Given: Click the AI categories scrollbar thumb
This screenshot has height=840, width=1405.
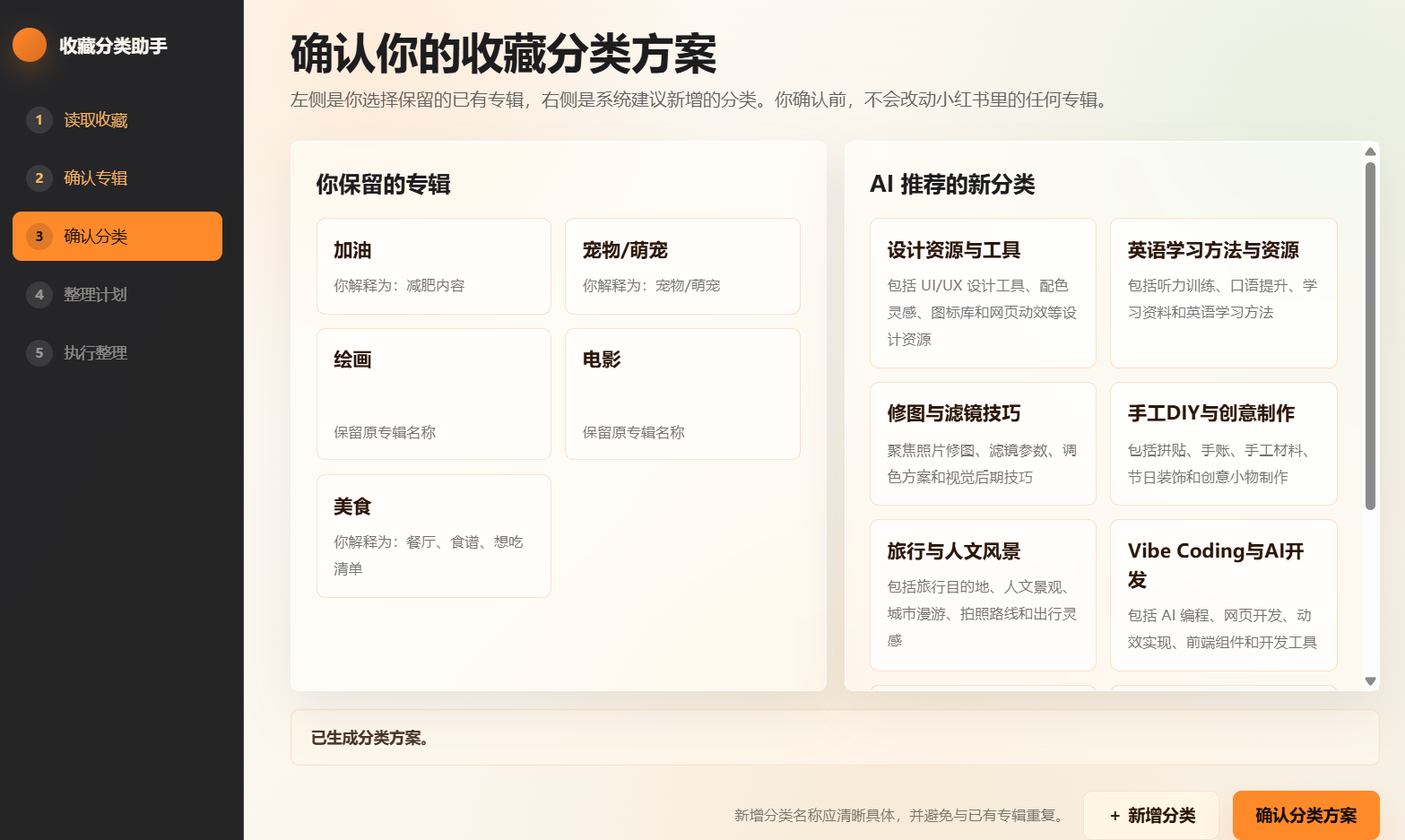Looking at the screenshot, I should point(1370,336).
